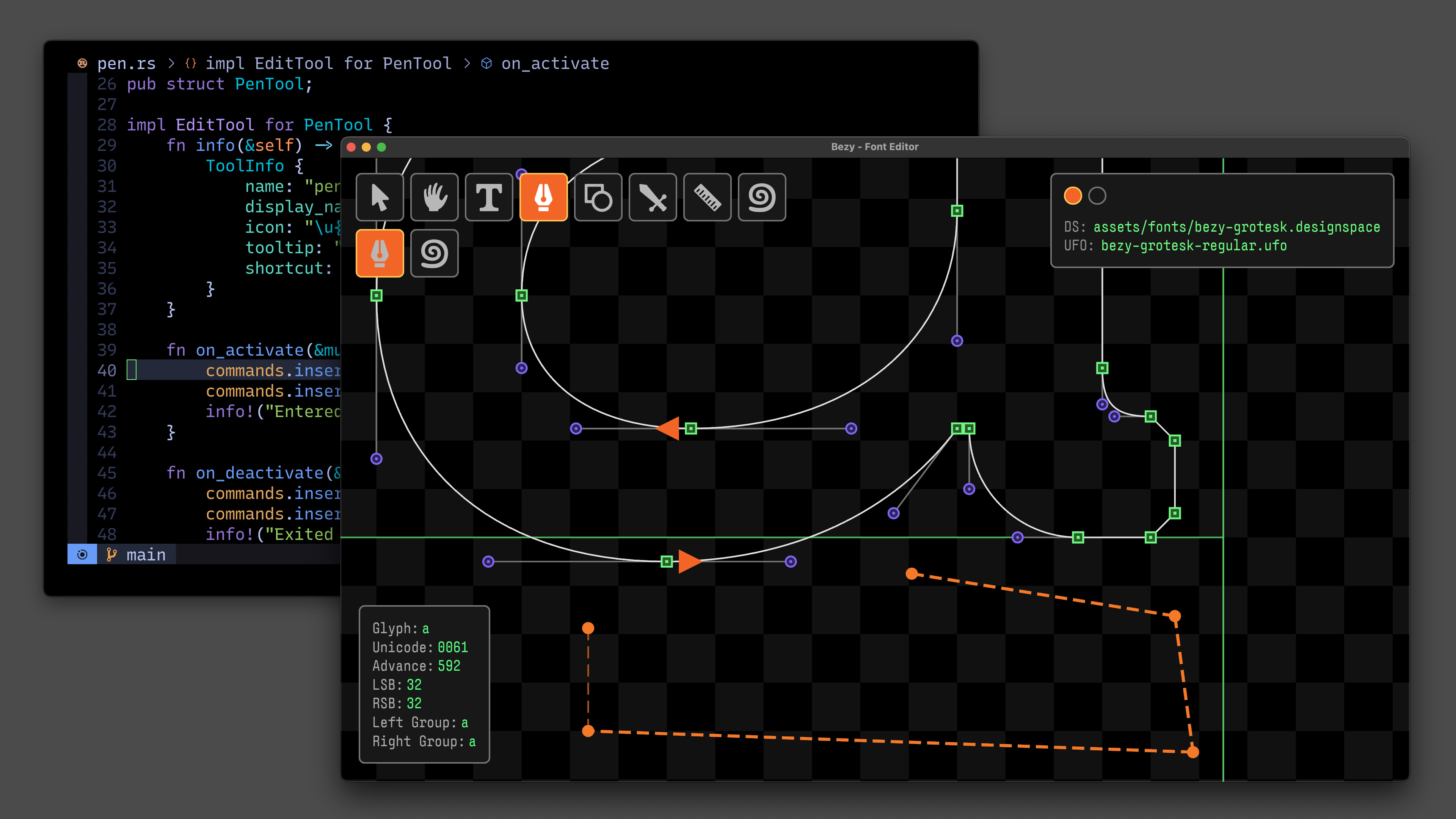
Task: Click the cube icon before on_activate breadcrumb
Action: (486, 63)
